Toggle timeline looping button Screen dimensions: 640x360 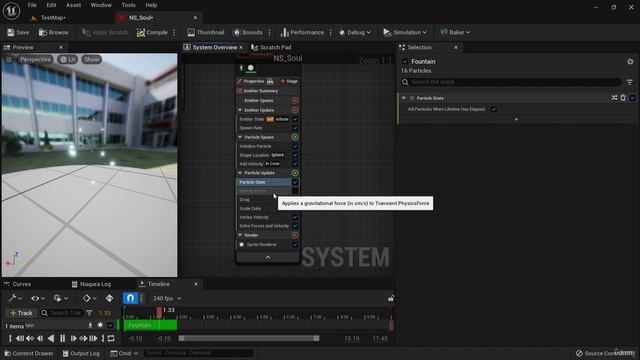[x=111, y=338]
